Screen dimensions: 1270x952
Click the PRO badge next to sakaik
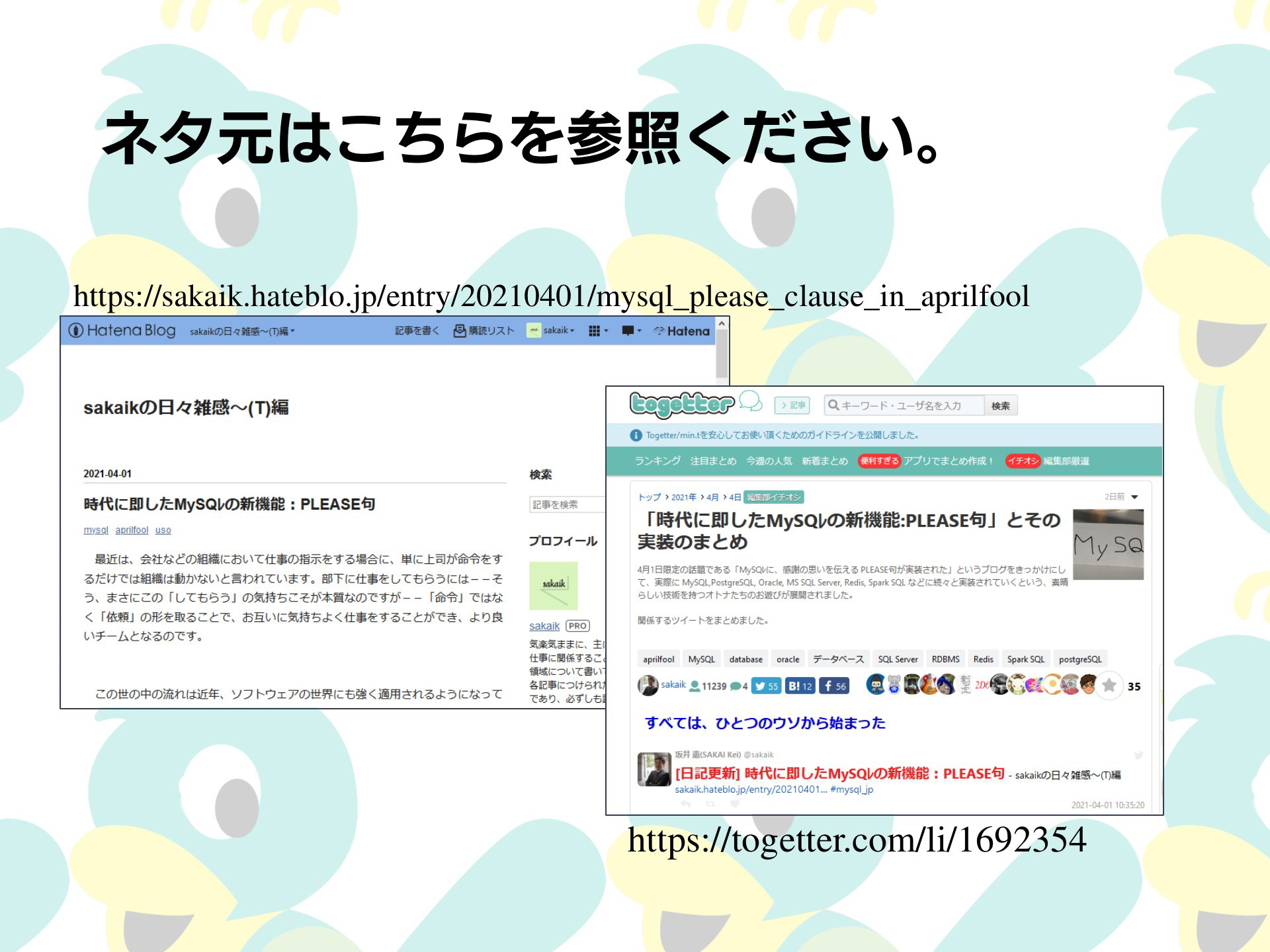coord(577,626)
